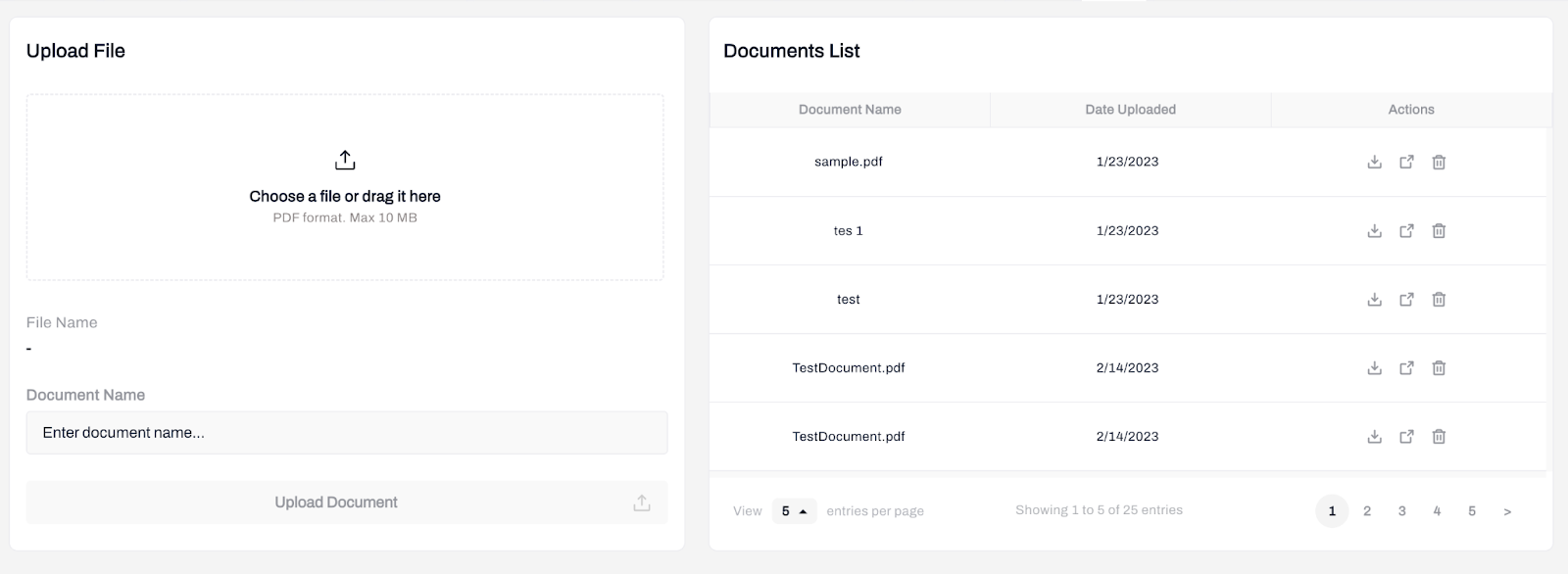Image resolution: width=1568 pixels, height=574 pixels.
Task: Click the upload arrow icon in drop zone
Action: (x=345, y=160)
